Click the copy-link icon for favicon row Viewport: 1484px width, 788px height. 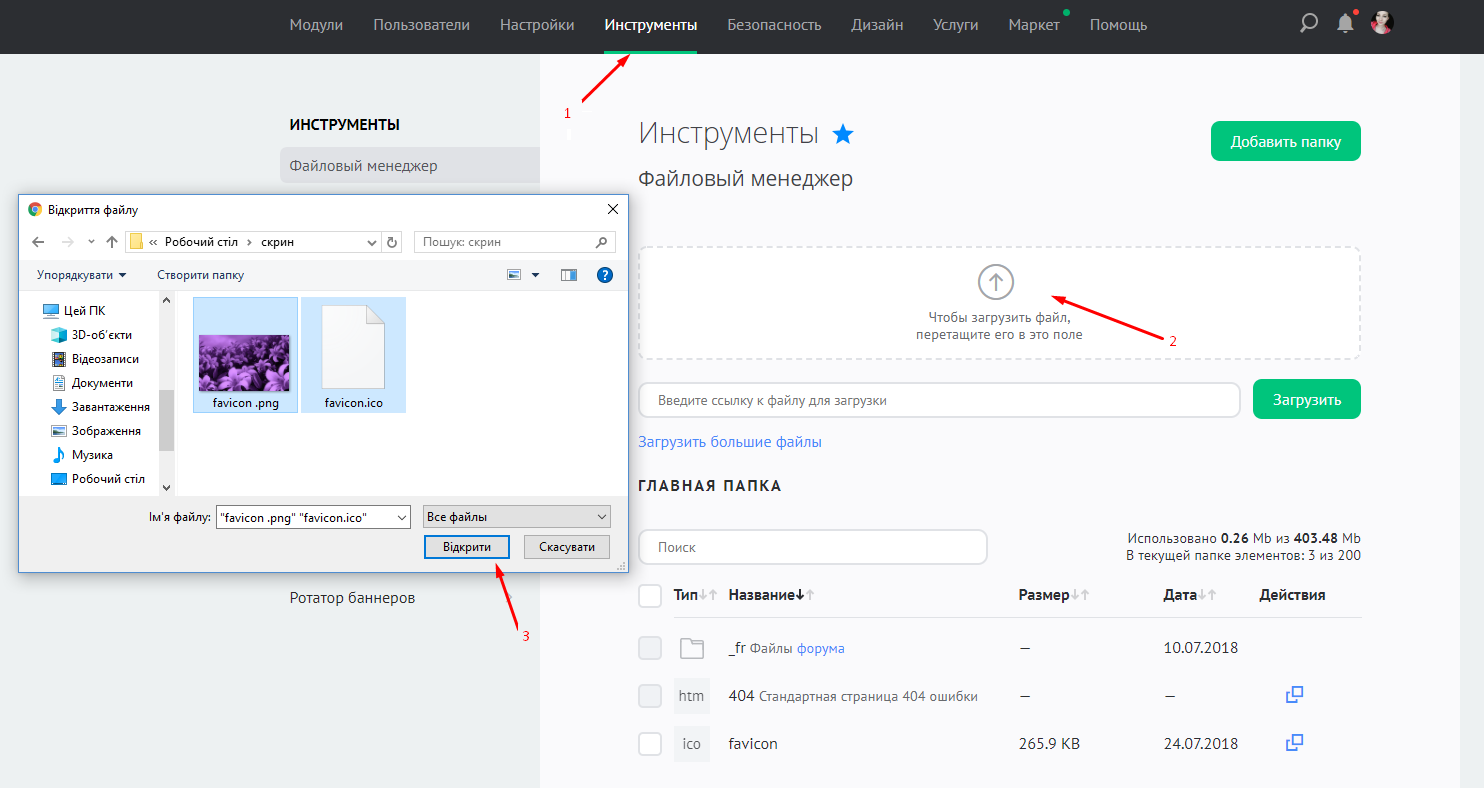point(1294,743)
